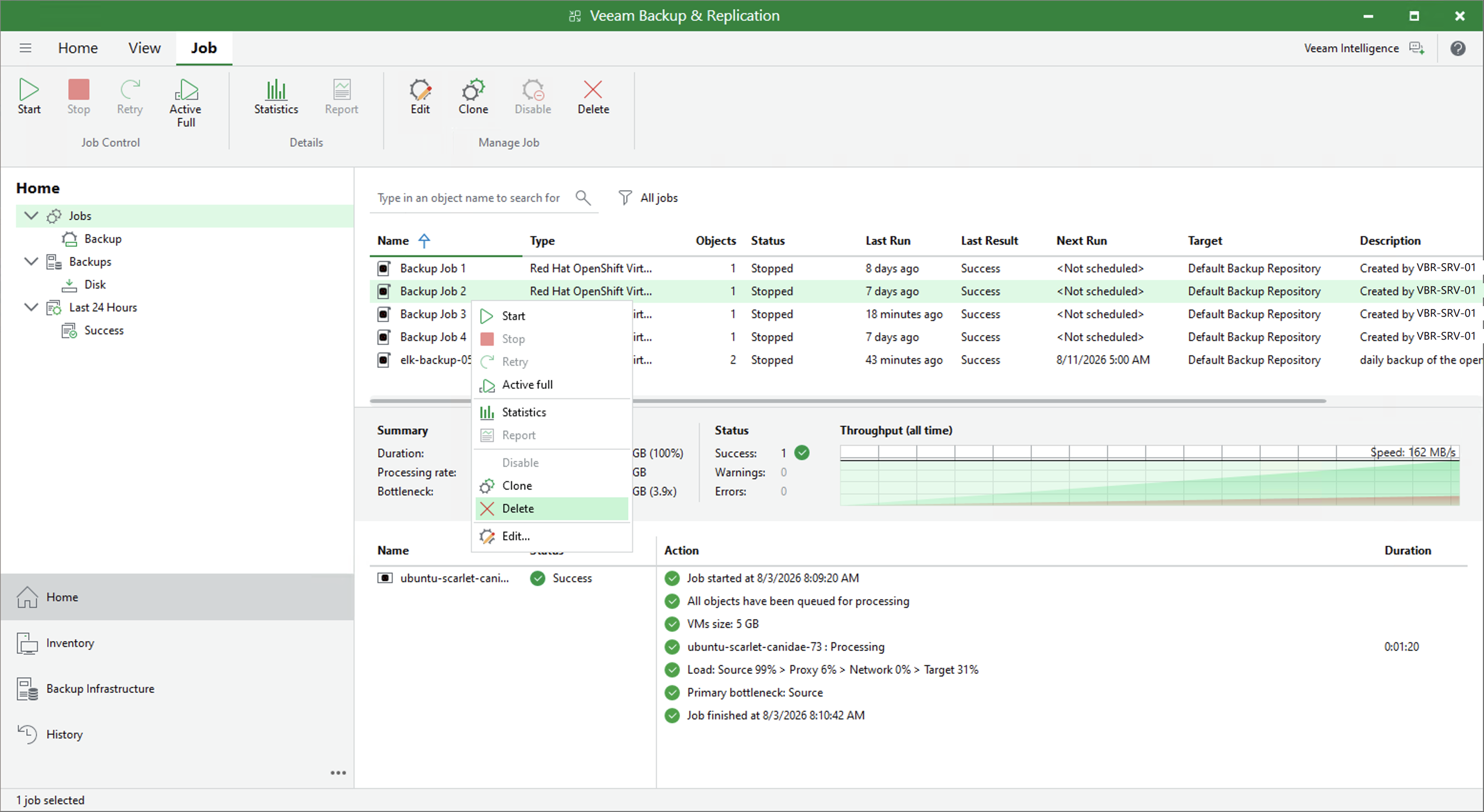Click the '8/11/2026 5:00 AM' next run cell

pos(1103,360)
